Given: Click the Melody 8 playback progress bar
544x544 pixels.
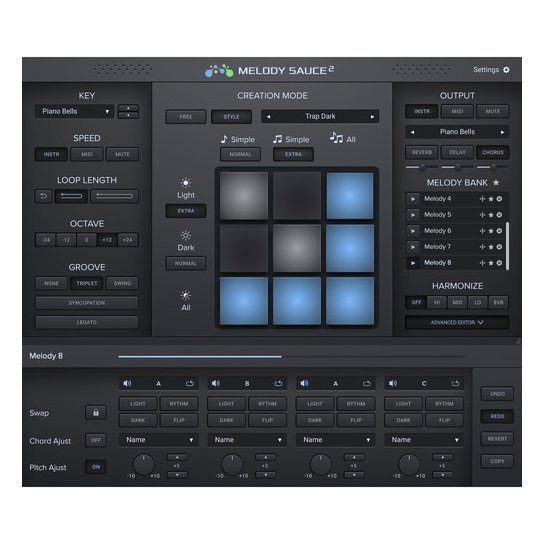Looking at the screenshot, I should 291,356.
